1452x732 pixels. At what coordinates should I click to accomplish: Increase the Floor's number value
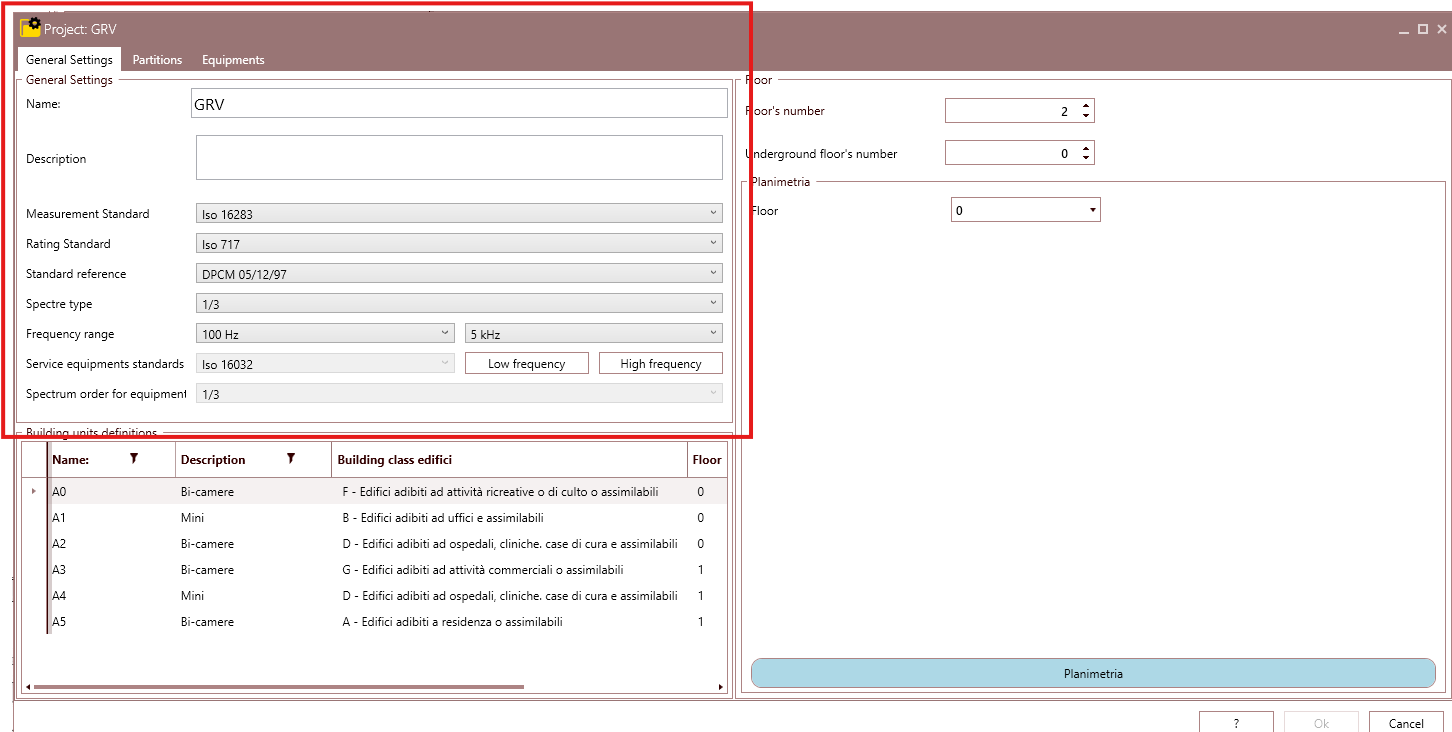(x=1086, y=105)
